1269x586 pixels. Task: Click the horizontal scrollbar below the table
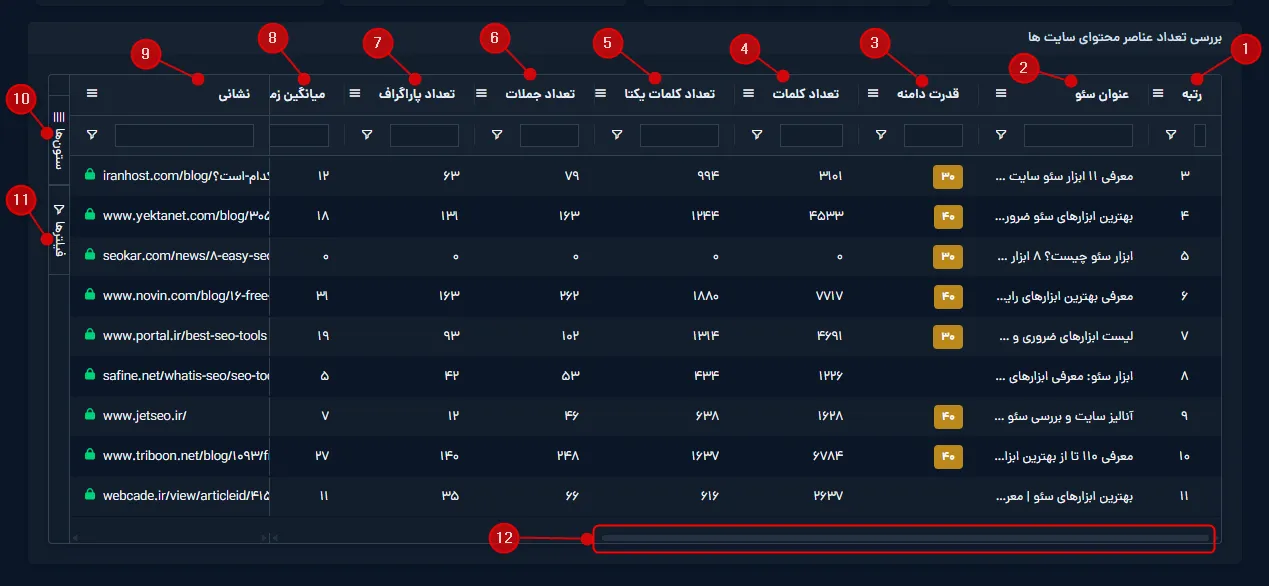[904, 539]
